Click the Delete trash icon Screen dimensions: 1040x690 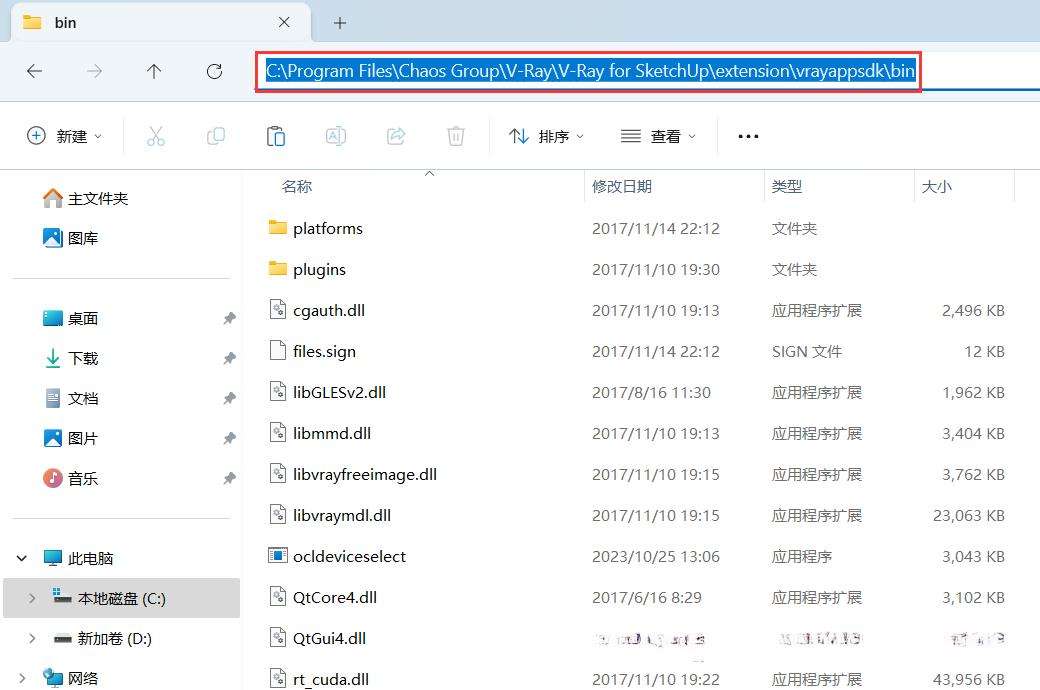(x=456, y=136)
